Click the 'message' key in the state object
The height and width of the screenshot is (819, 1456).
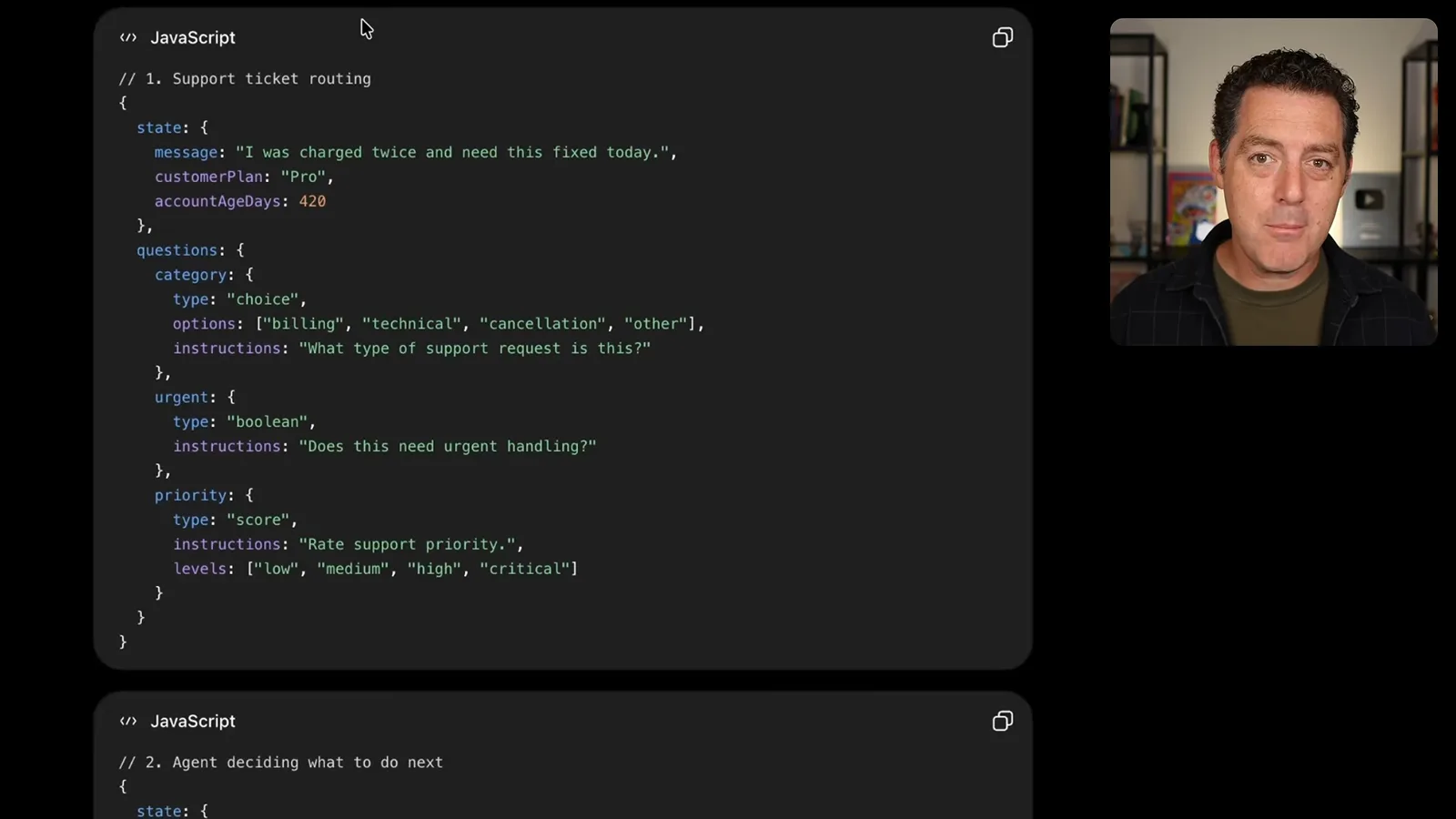click(x=186, y=153)
